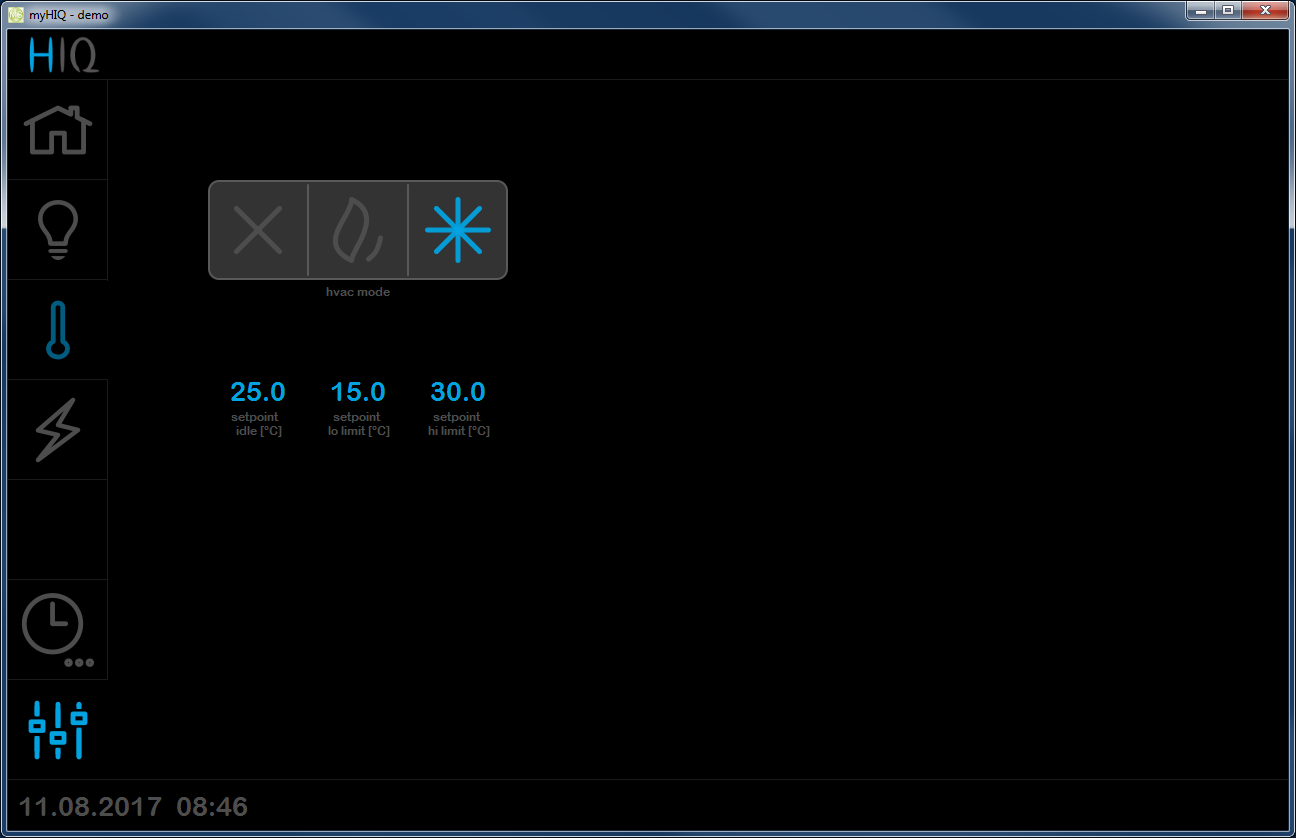The image size is (1296, 838).
Task: Click the "hvac mode" label text
Action: pos(358,292)
